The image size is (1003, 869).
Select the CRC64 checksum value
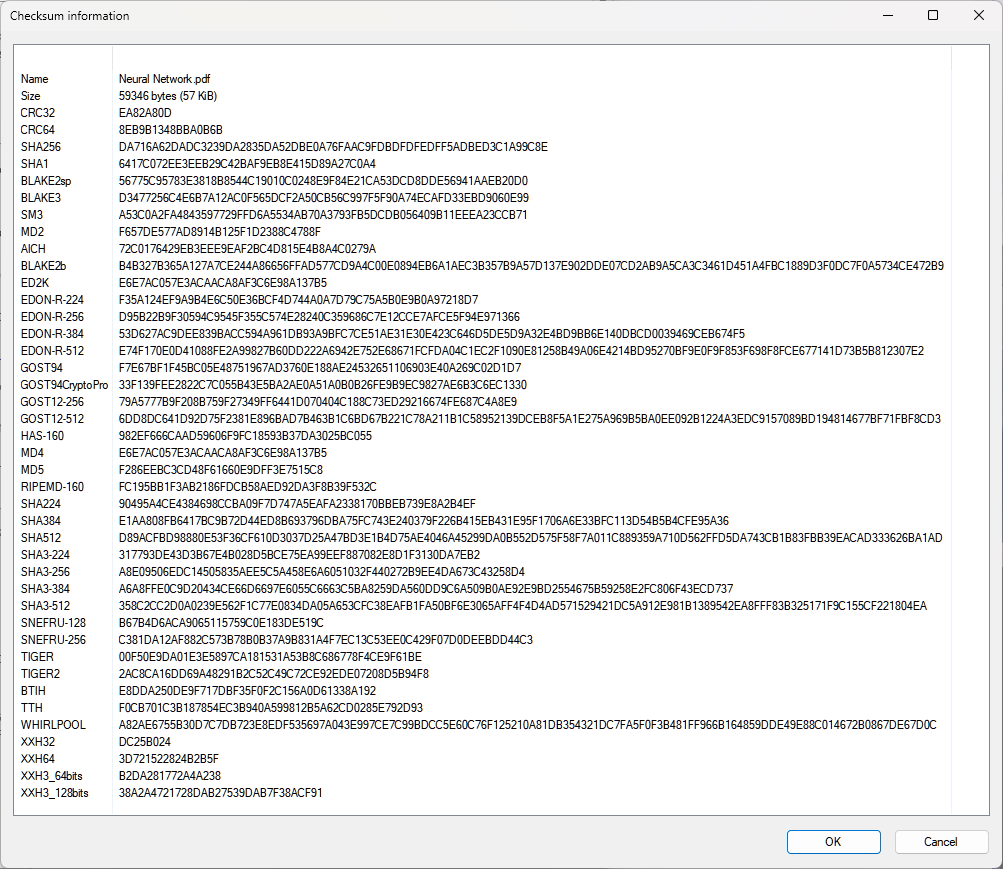point(170,130)
